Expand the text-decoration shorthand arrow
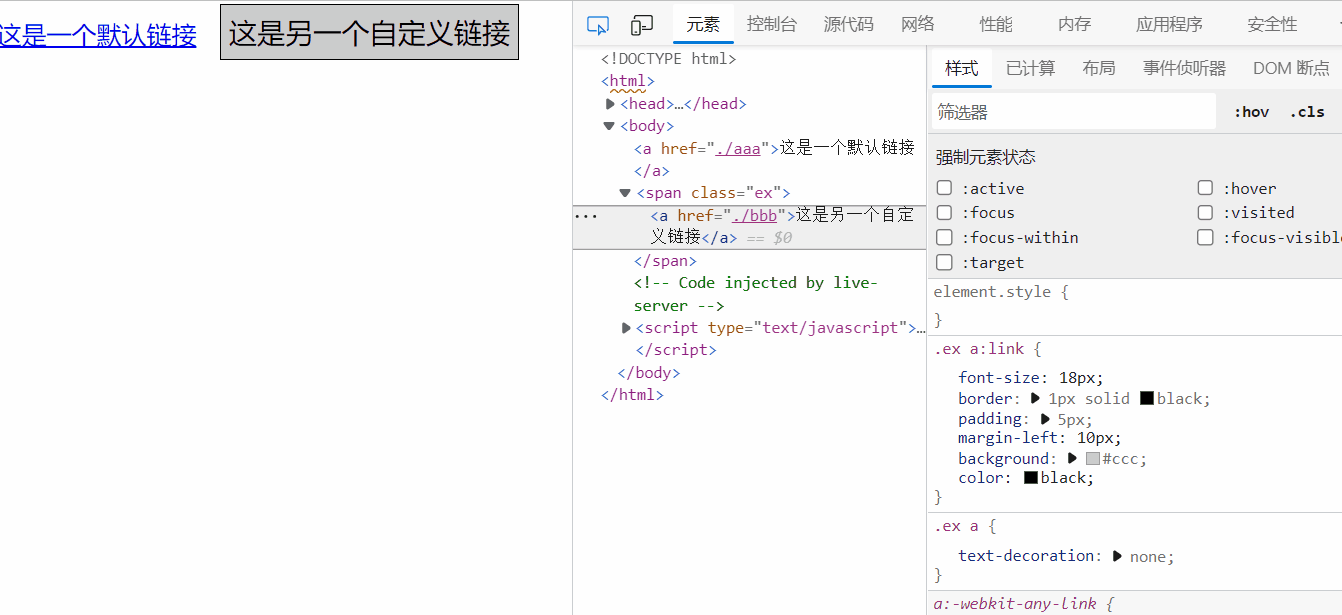 [1117, 556]
